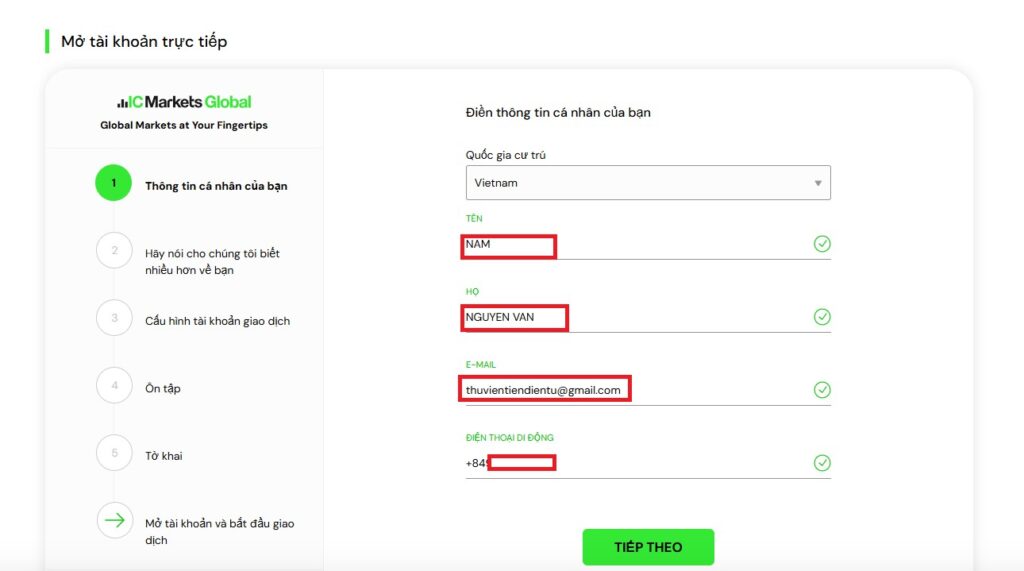Click step 2 circle in sidebar

tap(114, 250)
